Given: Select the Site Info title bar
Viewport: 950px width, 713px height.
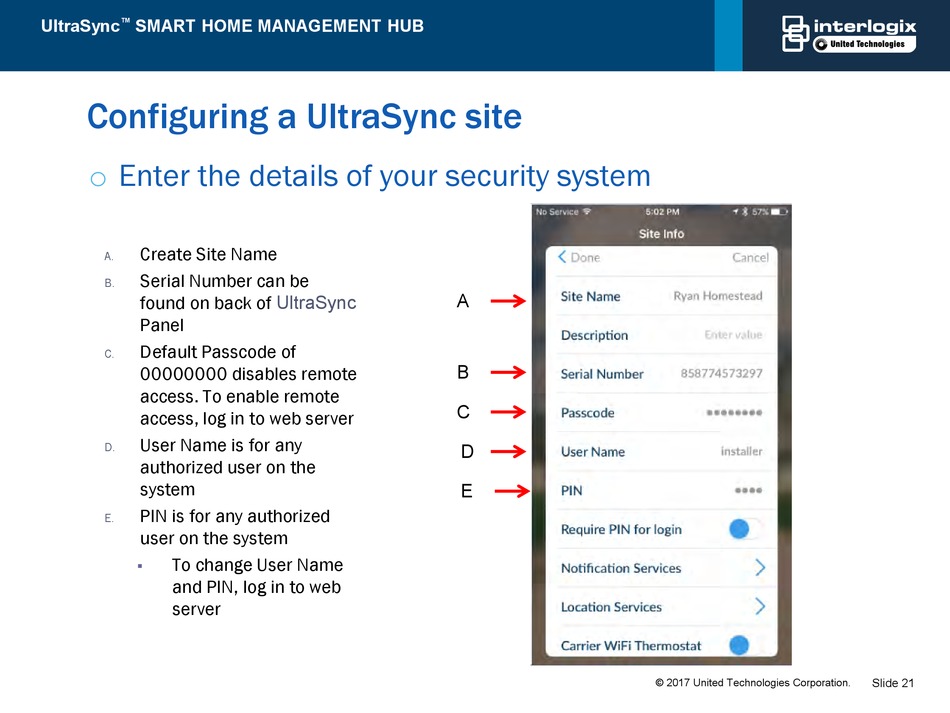Looking at the screenshot, I should (x=661, y=234).
